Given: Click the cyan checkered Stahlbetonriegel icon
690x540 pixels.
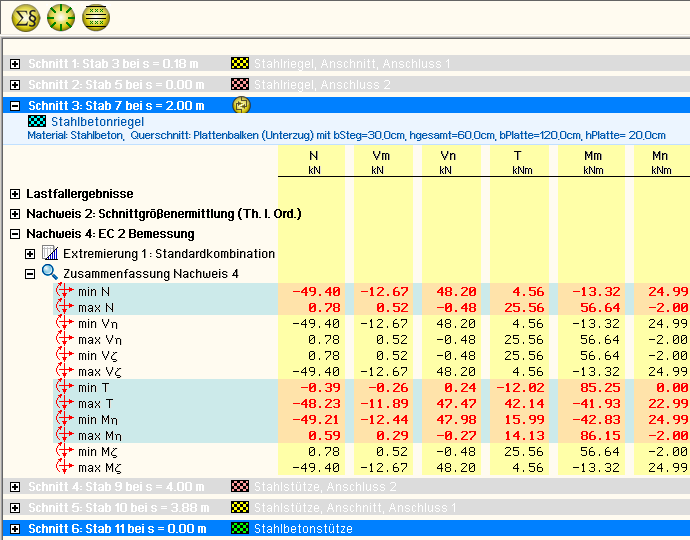Looking at the screenshot, I should (x=36, y=121).
